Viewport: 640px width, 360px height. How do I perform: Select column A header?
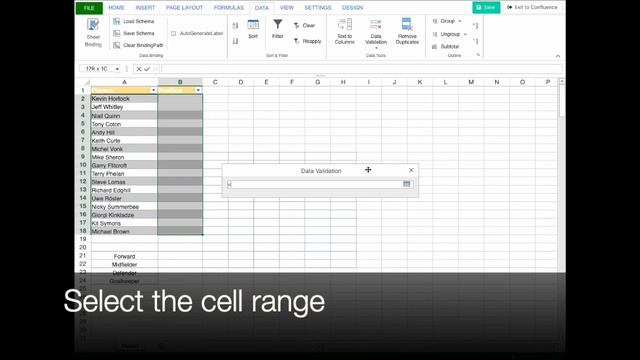click(124, 82)
